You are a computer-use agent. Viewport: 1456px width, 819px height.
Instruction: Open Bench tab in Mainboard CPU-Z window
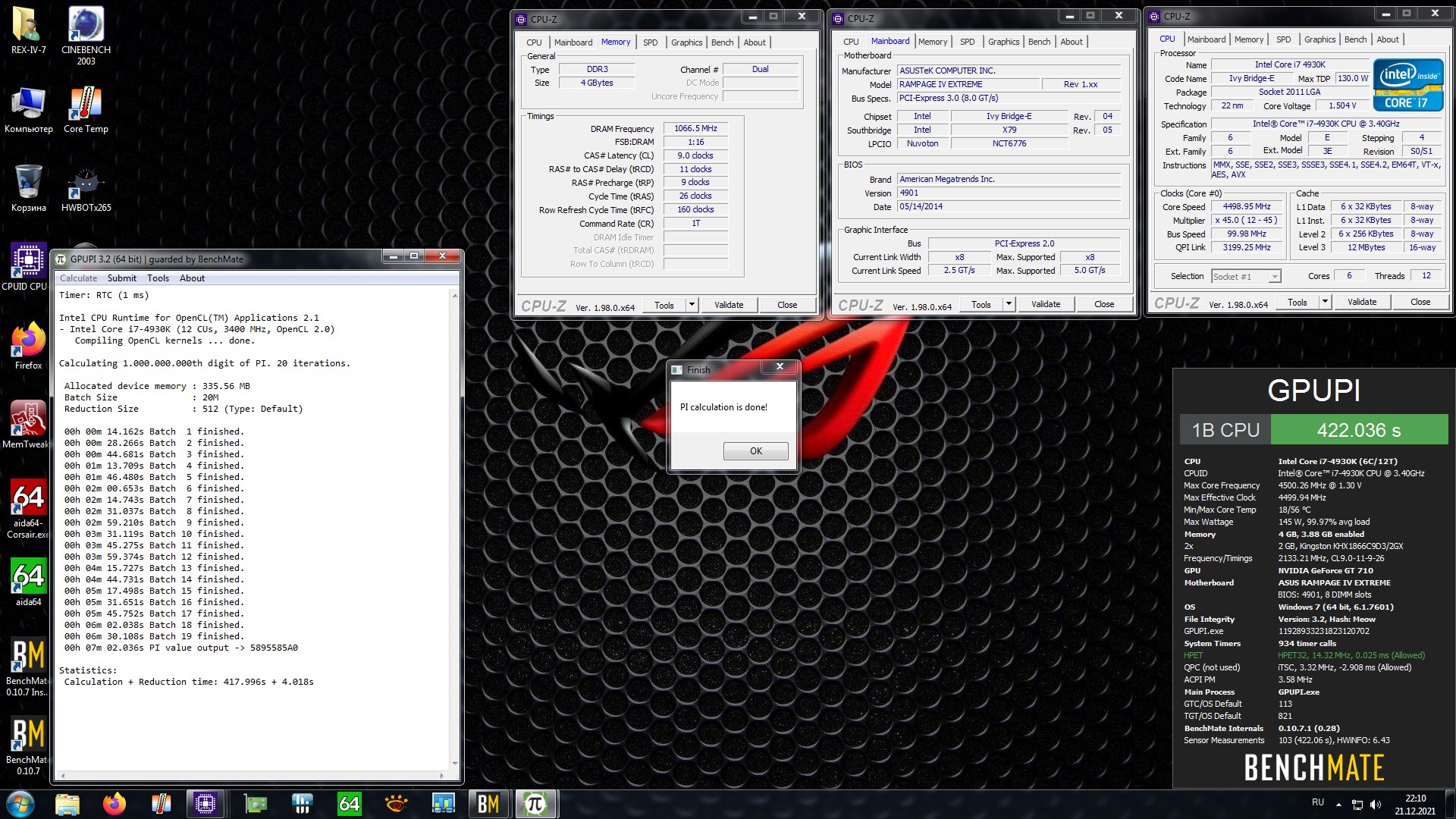pos(1039,42)
